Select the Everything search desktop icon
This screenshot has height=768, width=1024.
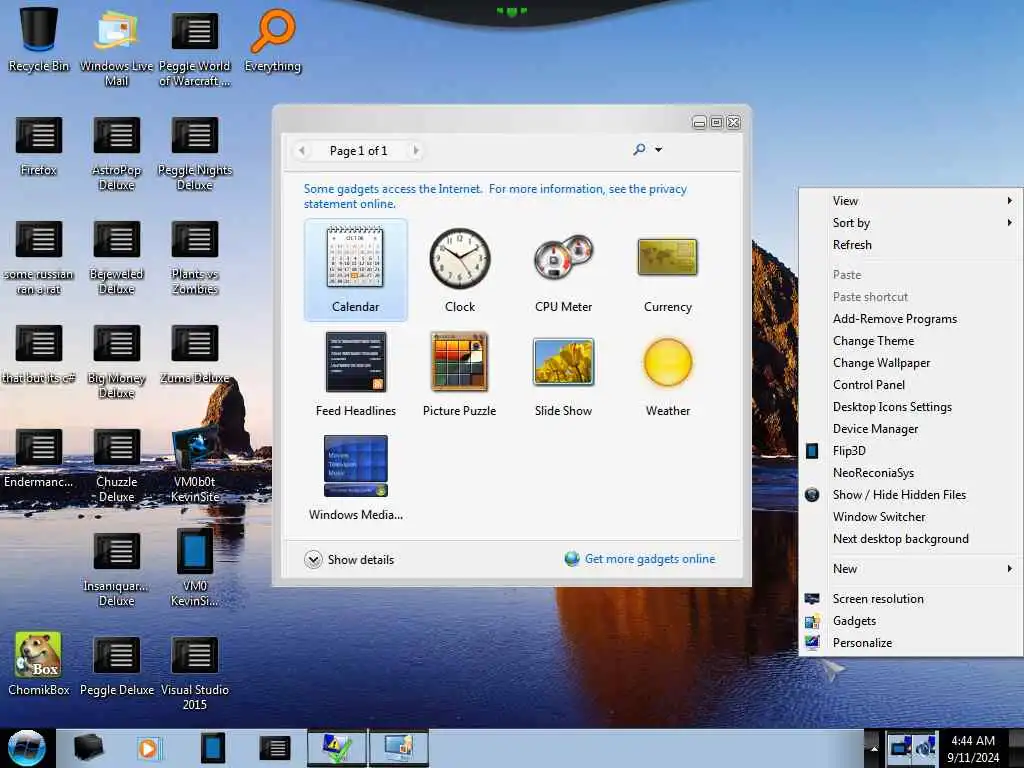(x=273, y=39)
